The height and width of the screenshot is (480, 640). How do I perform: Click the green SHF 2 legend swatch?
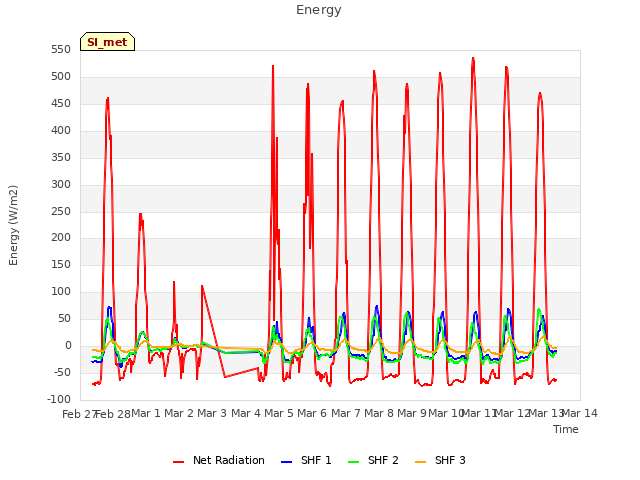coord(353,462)
